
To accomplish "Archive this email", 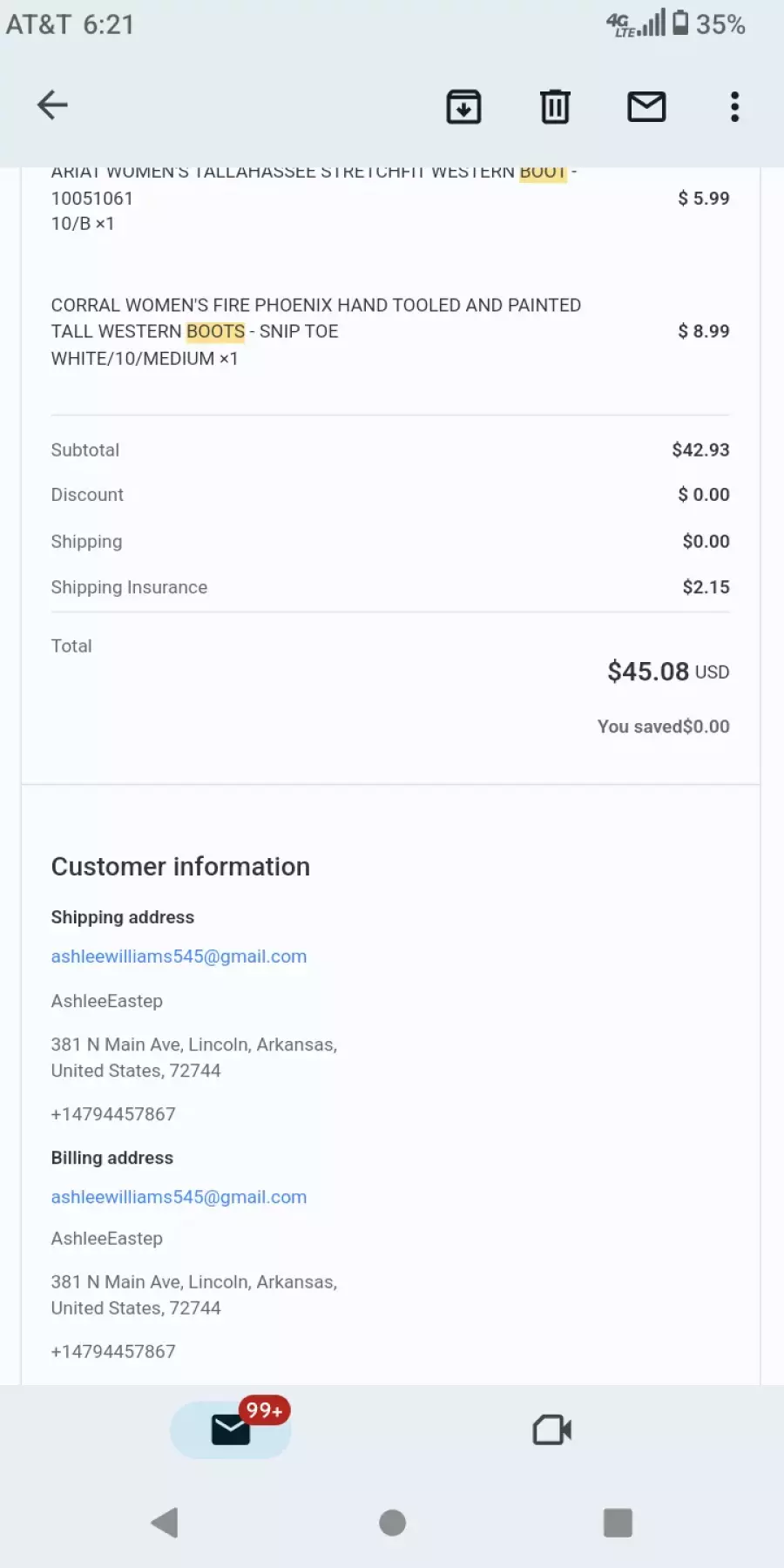I will (x=463, y=106).
